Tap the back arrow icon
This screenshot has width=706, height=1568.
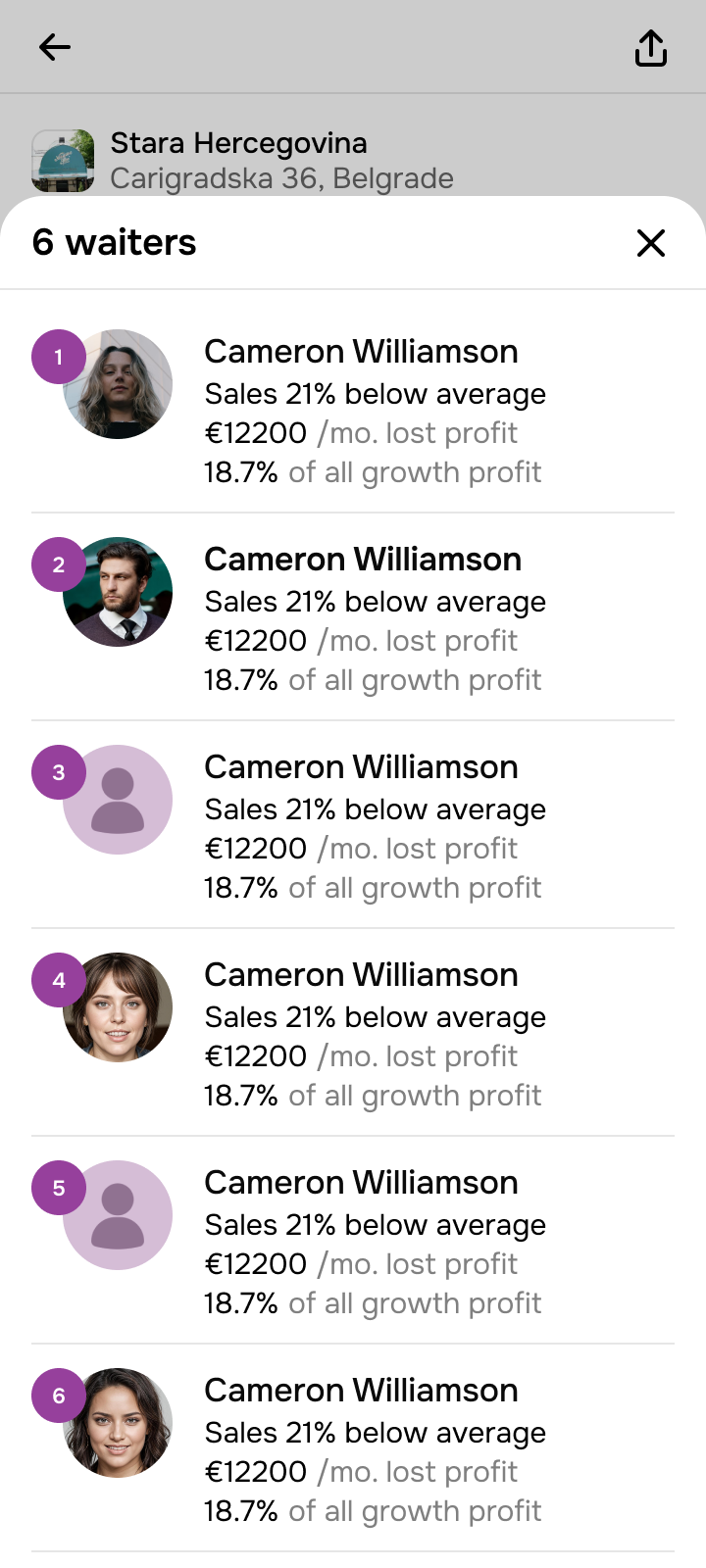tap(55, 47)
